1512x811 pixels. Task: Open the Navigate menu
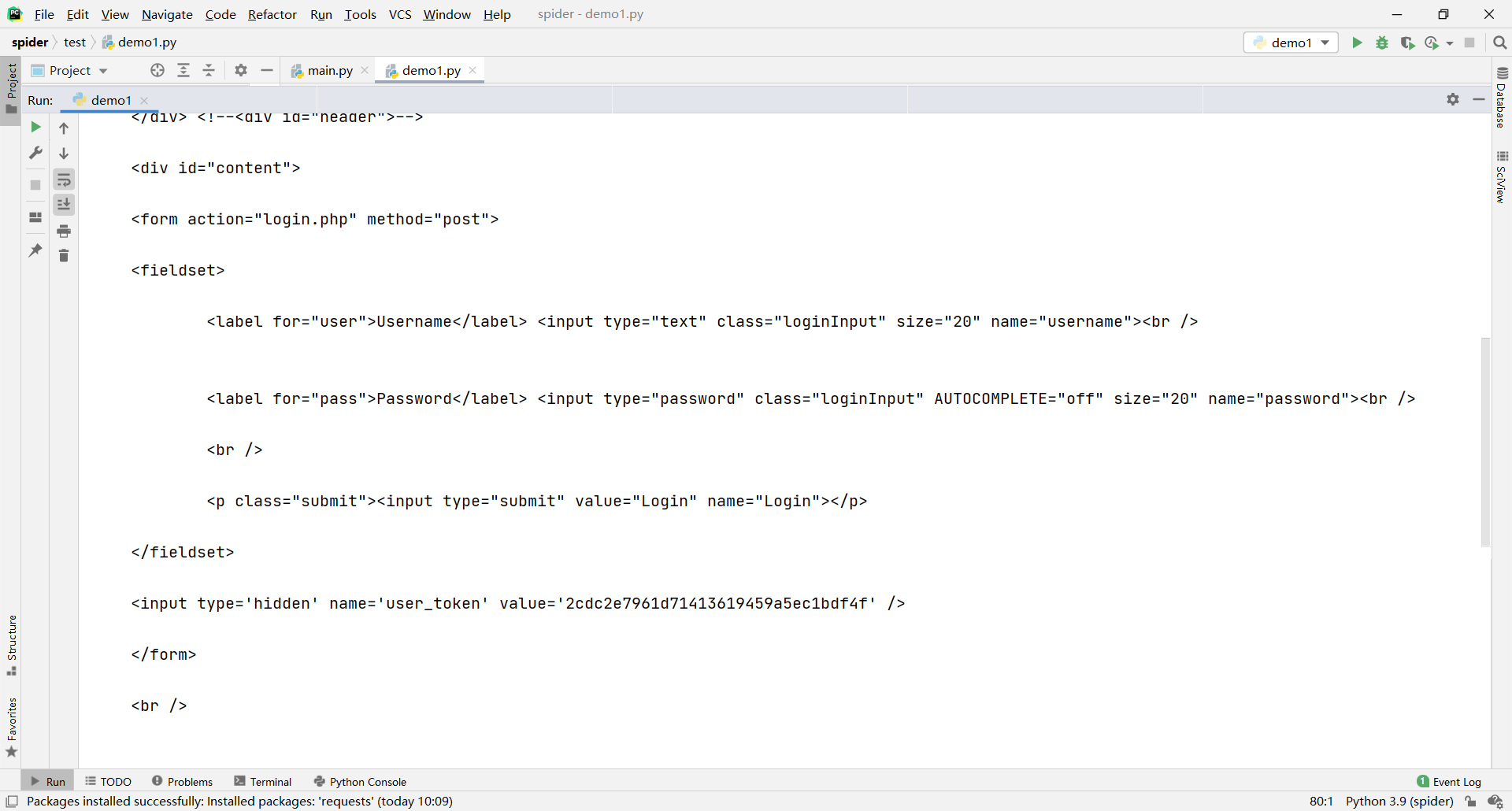pyautogui.click(x=167, y=14)
